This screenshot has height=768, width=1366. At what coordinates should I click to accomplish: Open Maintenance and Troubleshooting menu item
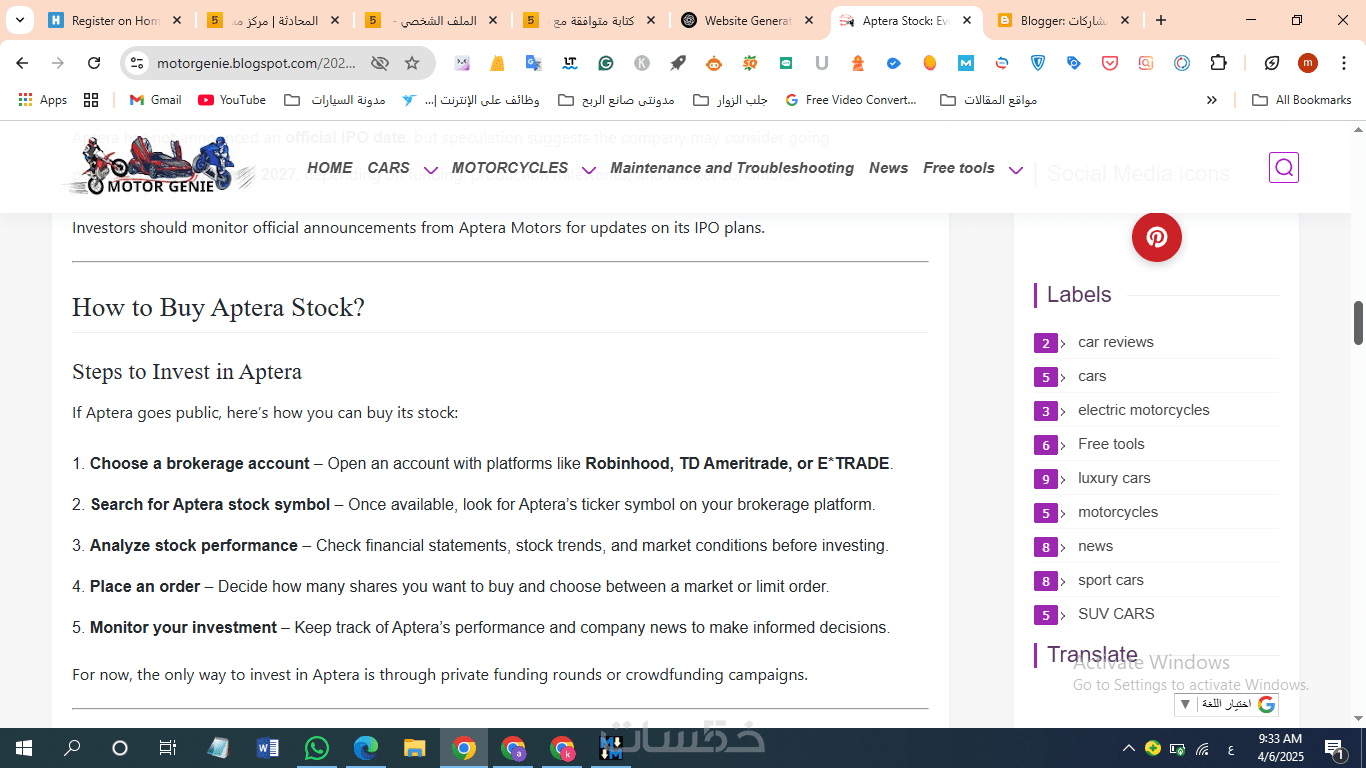click(732, 168)
